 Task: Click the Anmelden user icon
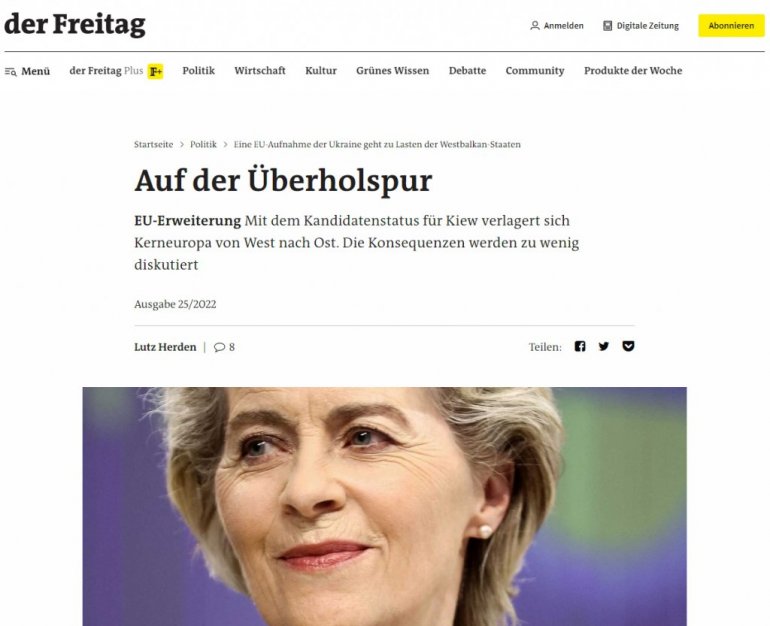point(535,26)
